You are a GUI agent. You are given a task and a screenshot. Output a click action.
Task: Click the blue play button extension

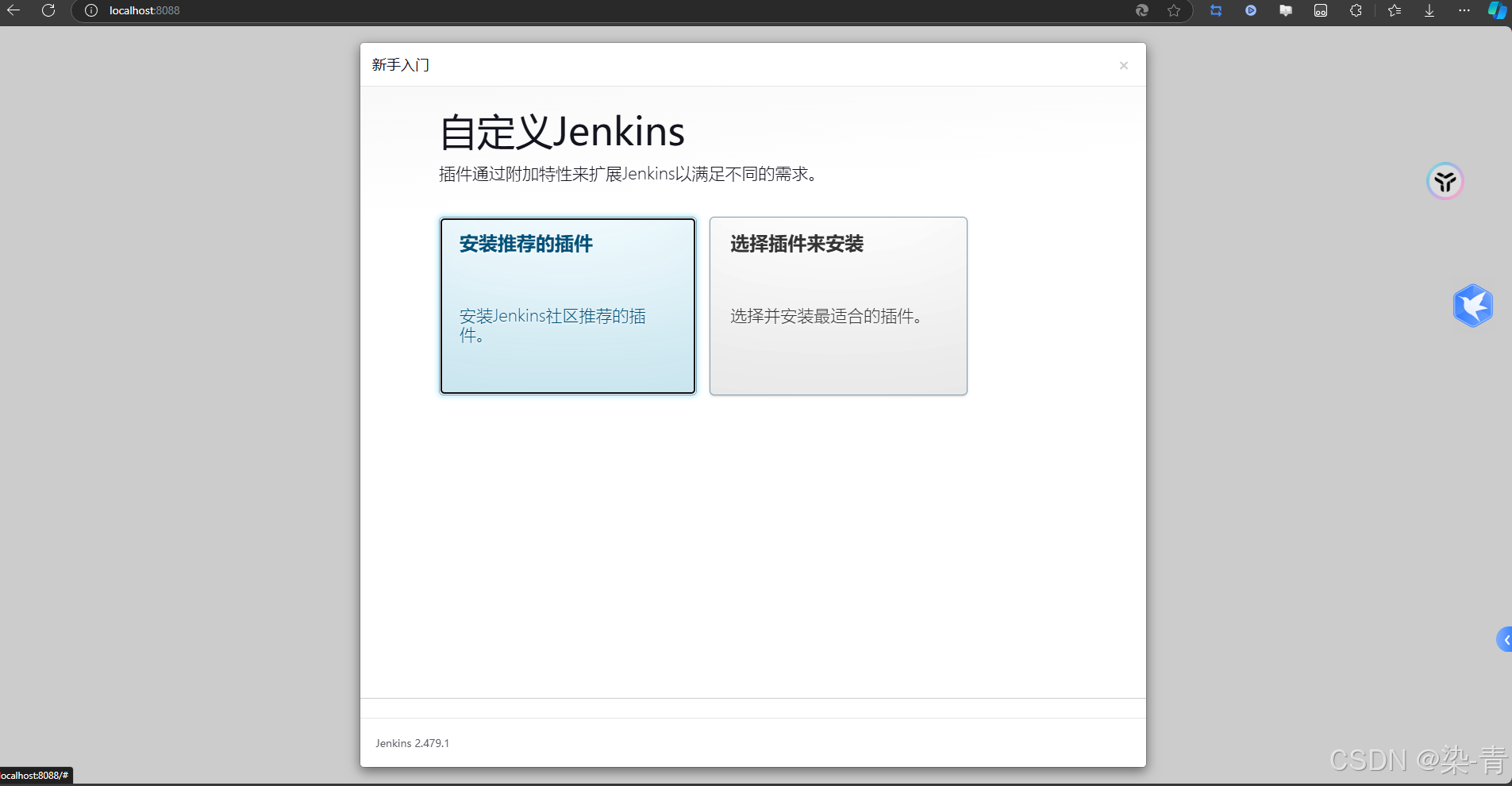click(1251, 10)
